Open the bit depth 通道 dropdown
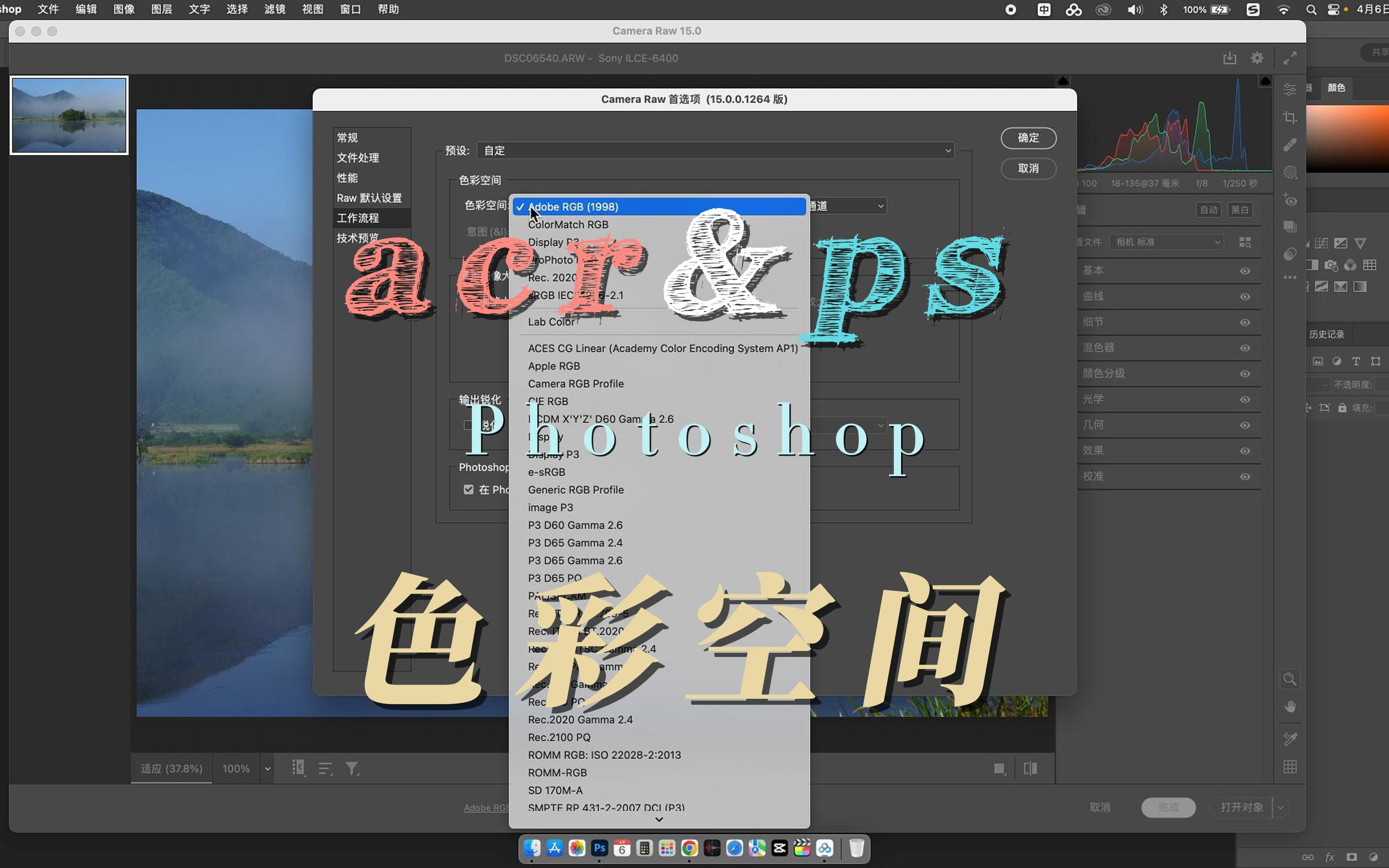Viewport: 1389px width, 868px height. [848, 206]
